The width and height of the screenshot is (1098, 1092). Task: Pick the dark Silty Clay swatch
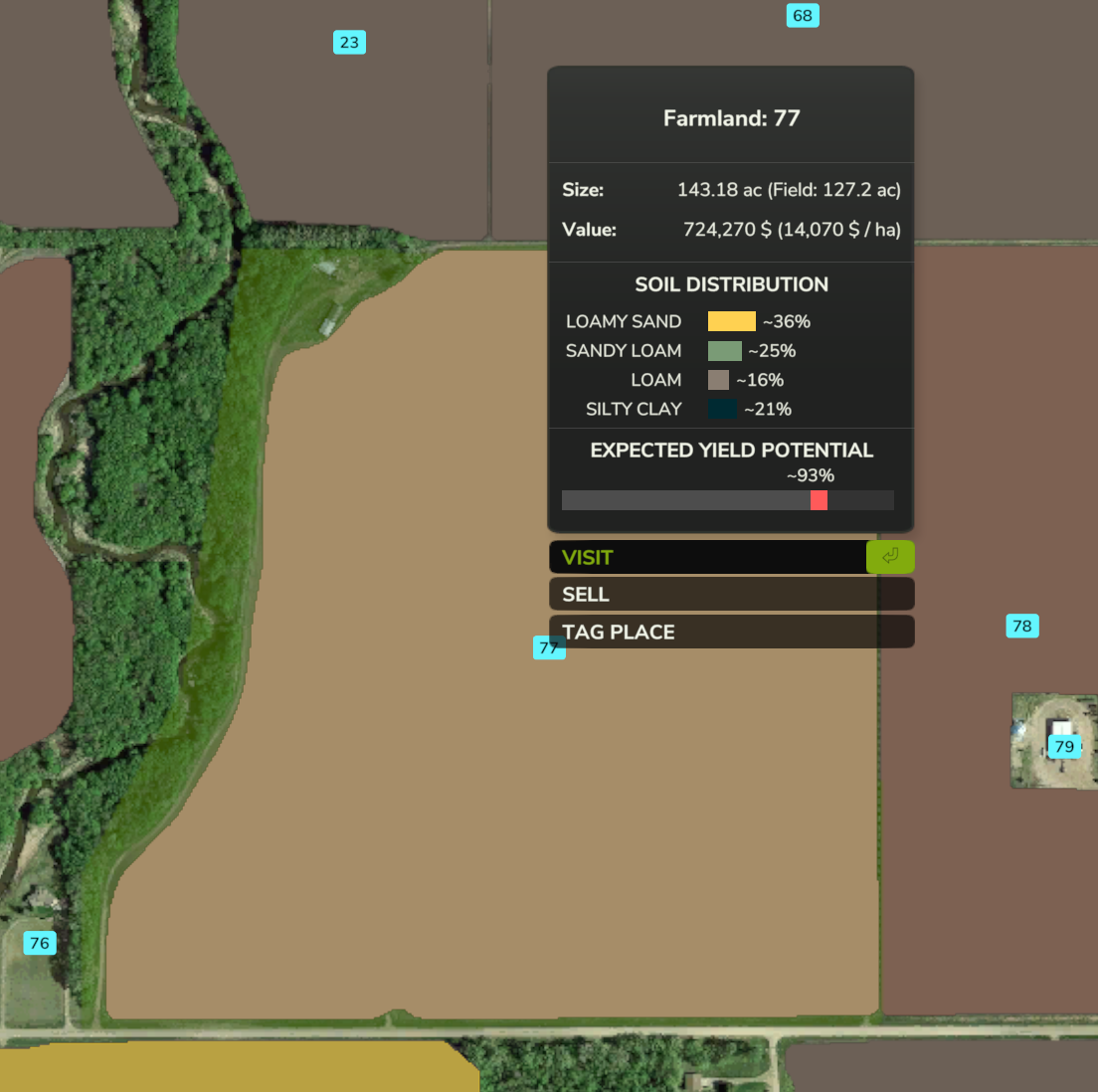722,409
